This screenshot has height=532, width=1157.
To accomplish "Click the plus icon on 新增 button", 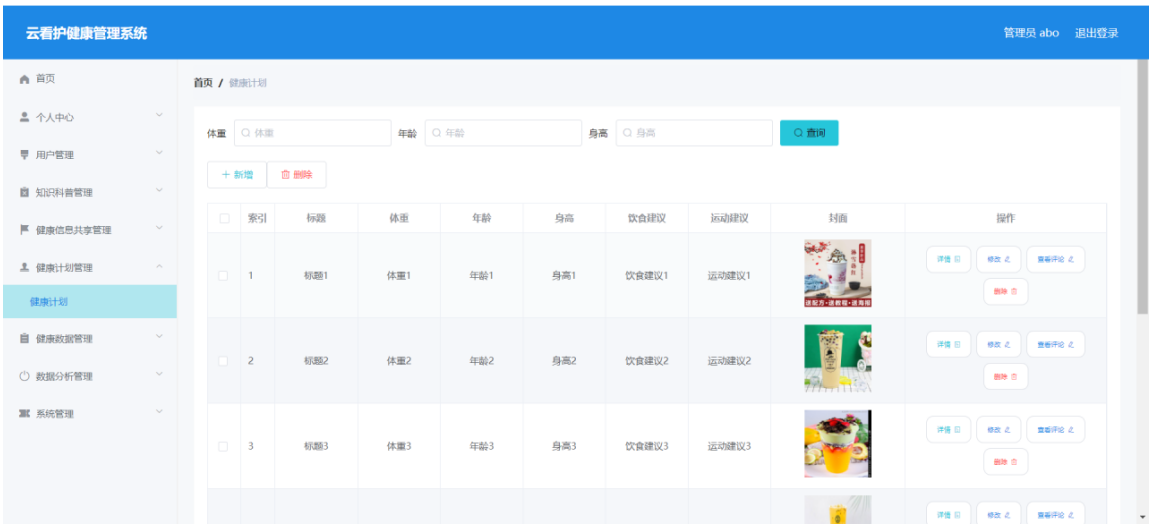I will tap(226, 175).
